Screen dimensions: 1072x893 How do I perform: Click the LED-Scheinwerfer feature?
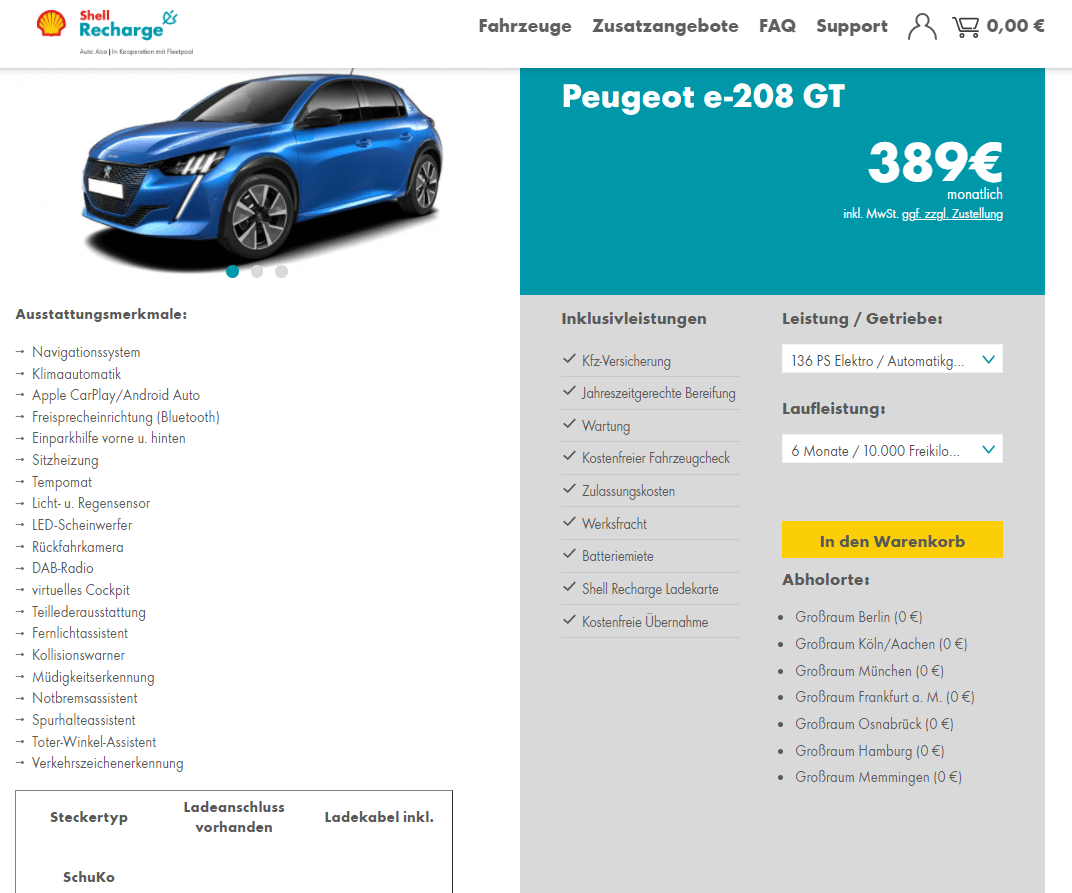tap(82, 525)
